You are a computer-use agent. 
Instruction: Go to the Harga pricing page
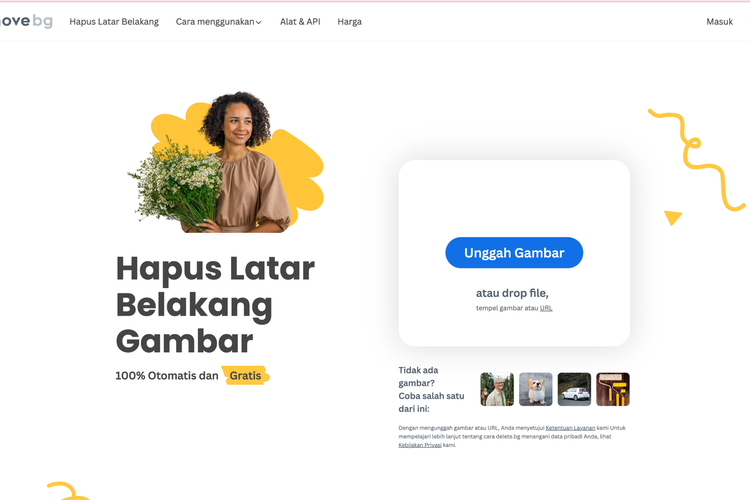coord(350,22)
